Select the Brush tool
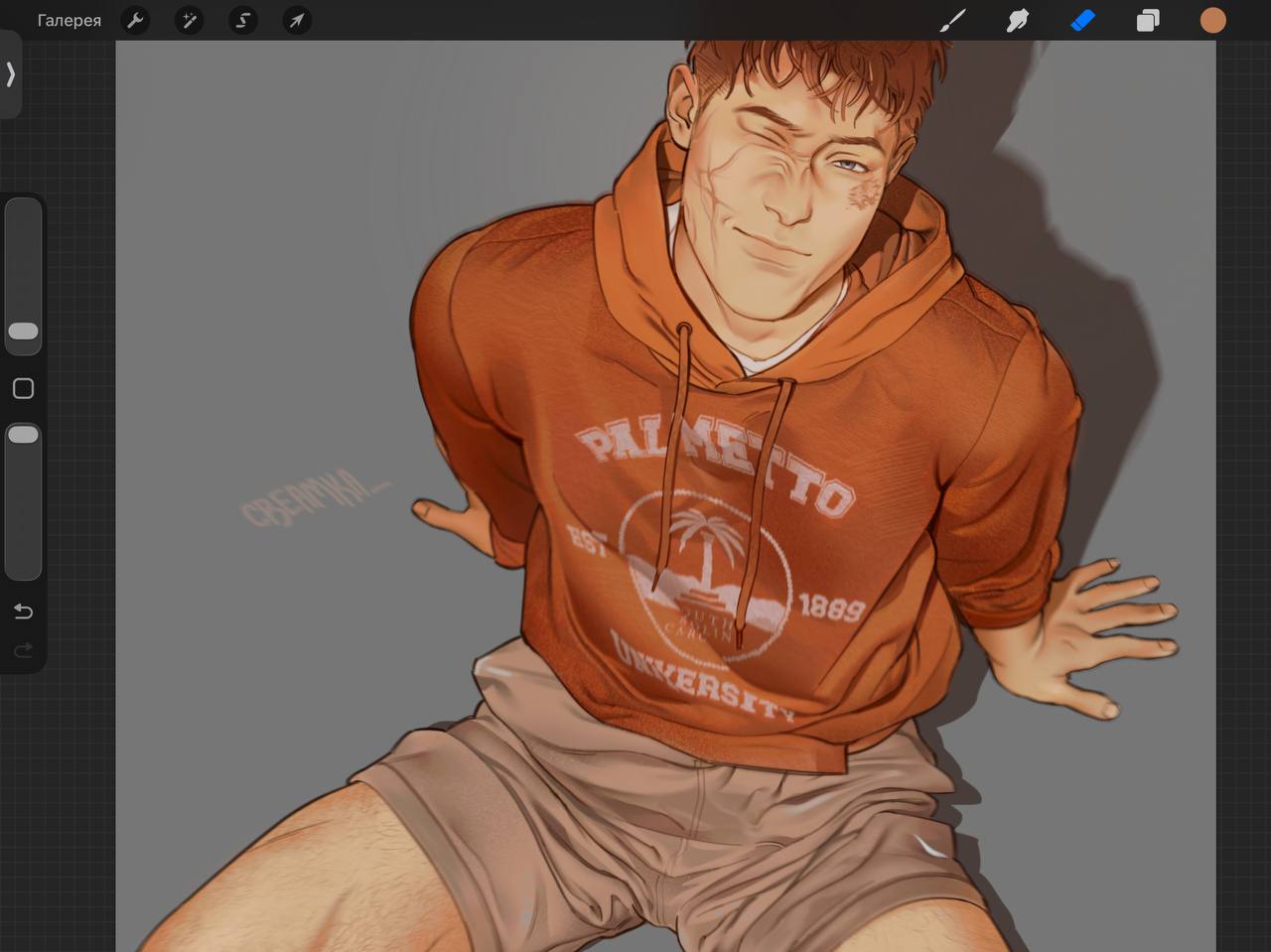 [x=952, y=20]
